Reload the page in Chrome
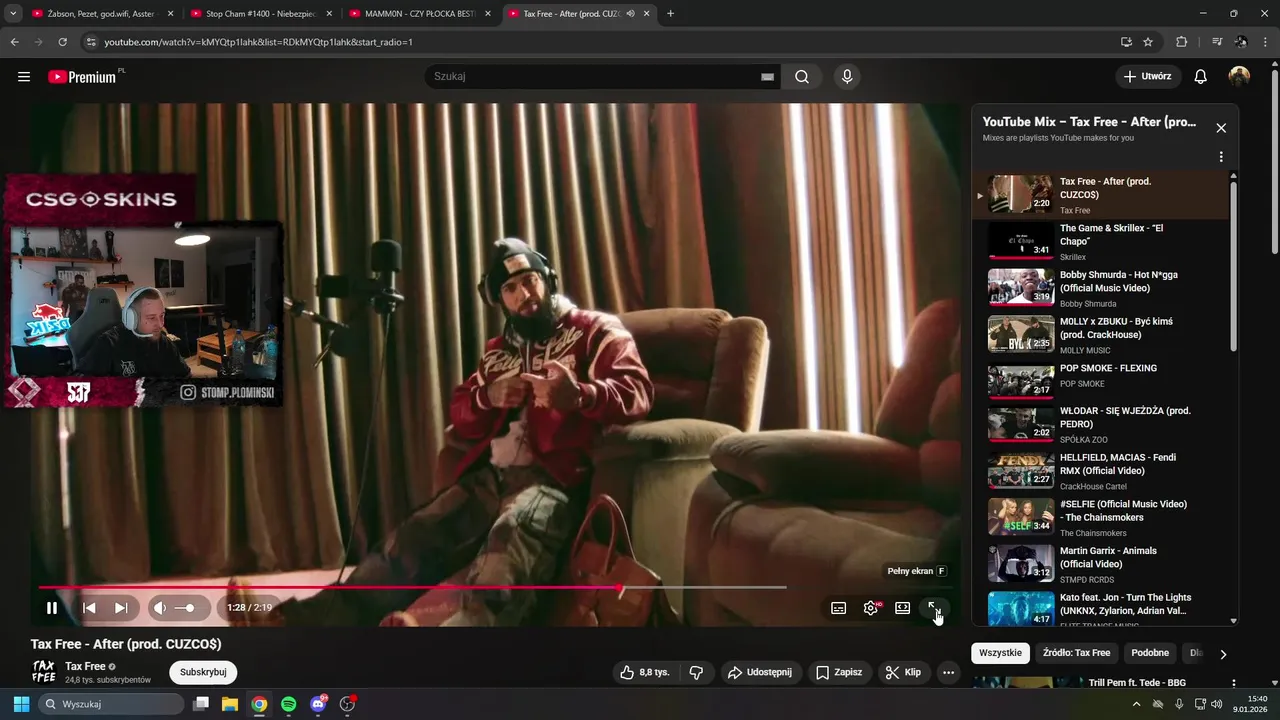 [62, 42]
